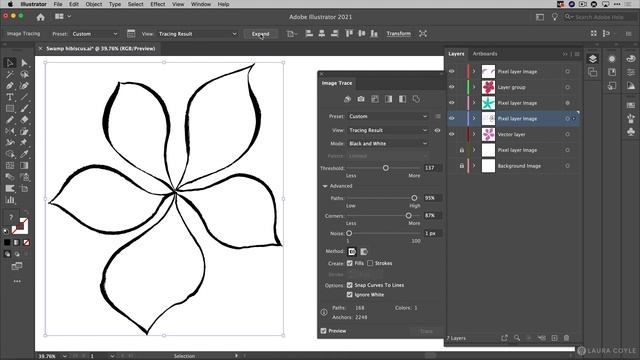Choose the Column Graph tool
The height and width of the screenshot is (360, 640).
click(10, 200)
